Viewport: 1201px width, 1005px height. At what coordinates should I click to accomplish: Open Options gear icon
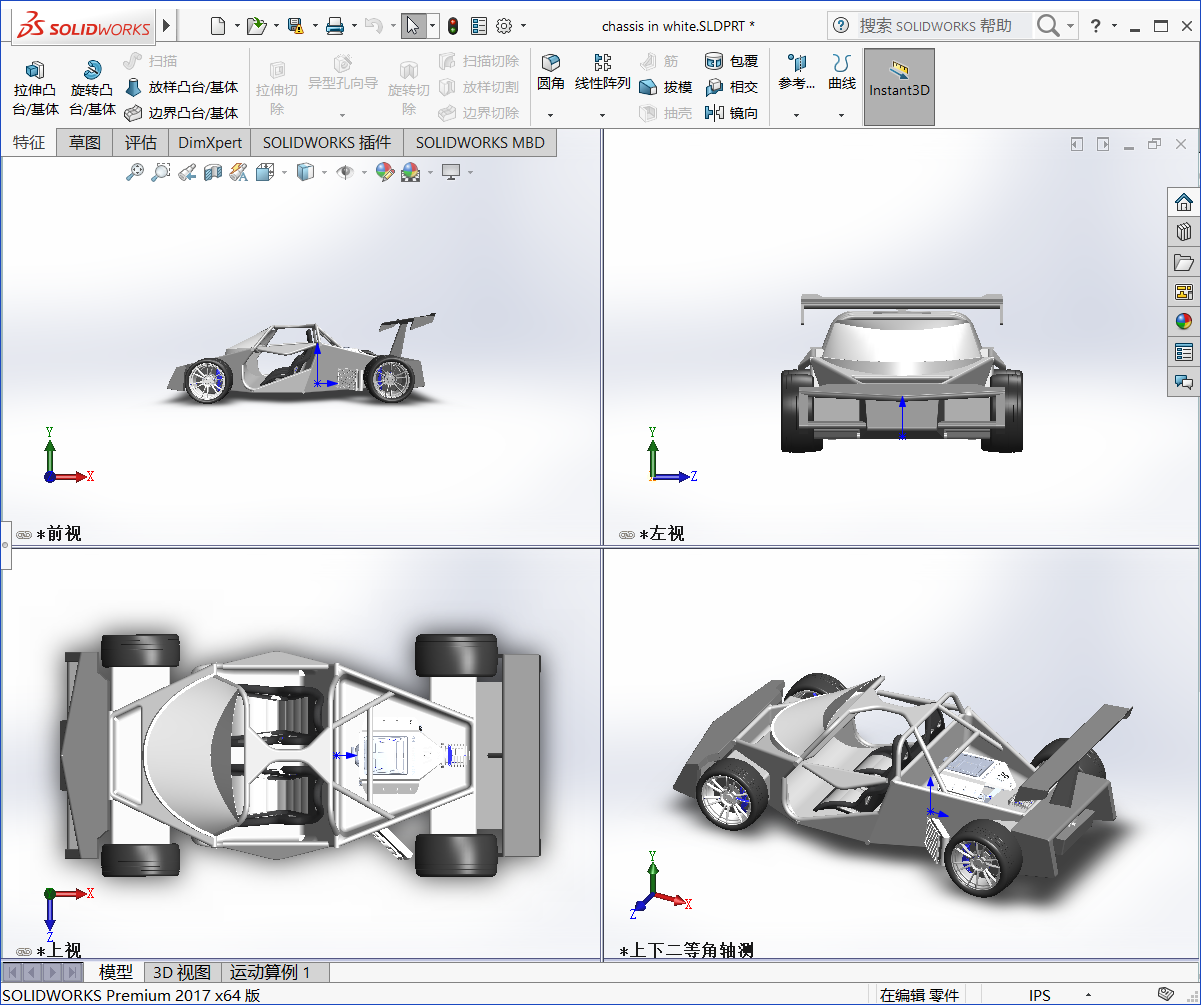click(504, 26)
